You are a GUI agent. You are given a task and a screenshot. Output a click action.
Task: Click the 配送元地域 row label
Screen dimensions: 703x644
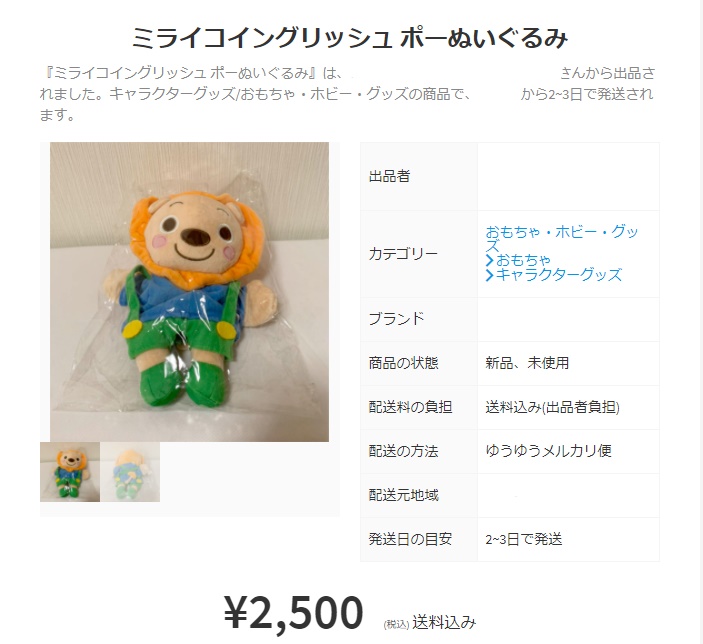coord(404,495)
